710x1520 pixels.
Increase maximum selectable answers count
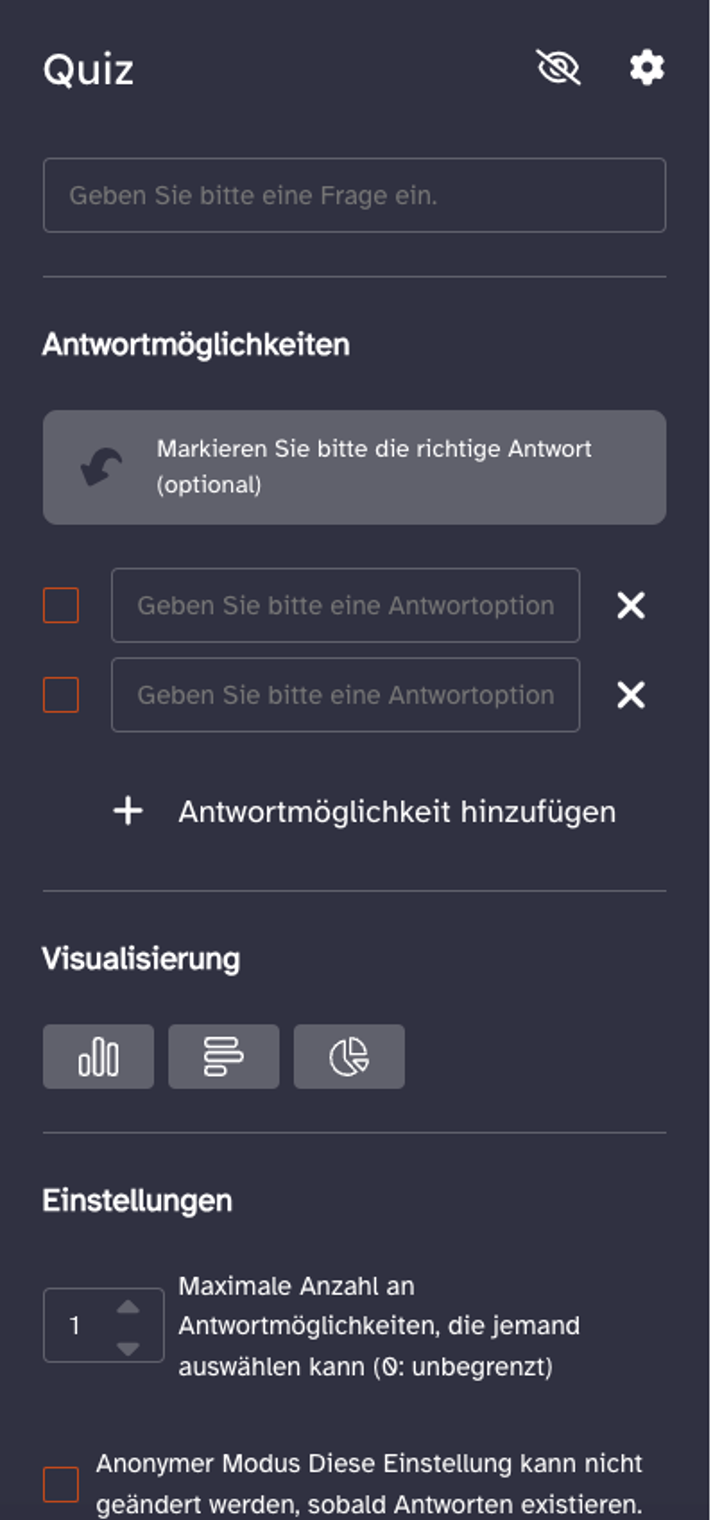[x=128, y=1307]
